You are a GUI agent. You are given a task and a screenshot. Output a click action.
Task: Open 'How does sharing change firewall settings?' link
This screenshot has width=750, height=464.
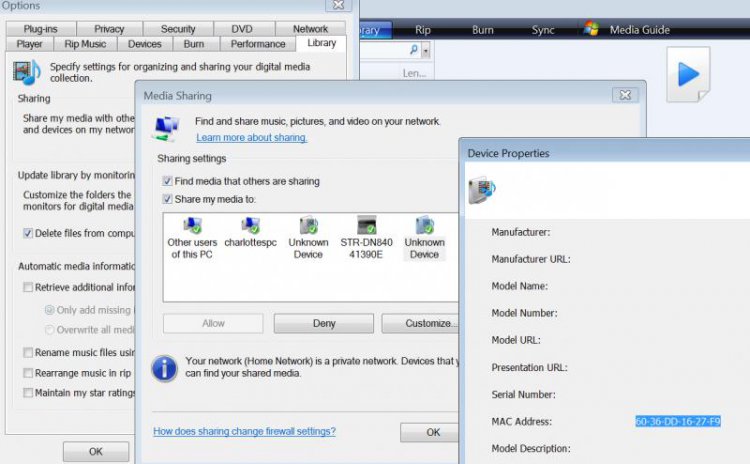pyautogui.click(x=244, y=431)
